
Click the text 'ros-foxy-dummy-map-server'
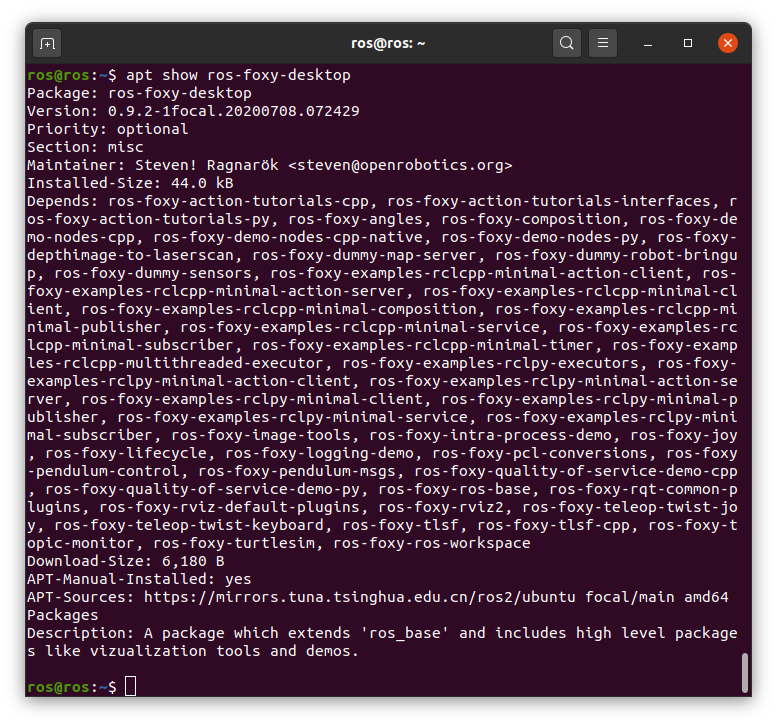364,255
